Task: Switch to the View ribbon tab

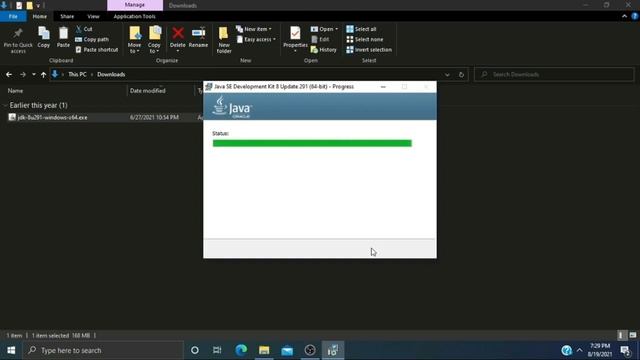Action: click(93, 16)
